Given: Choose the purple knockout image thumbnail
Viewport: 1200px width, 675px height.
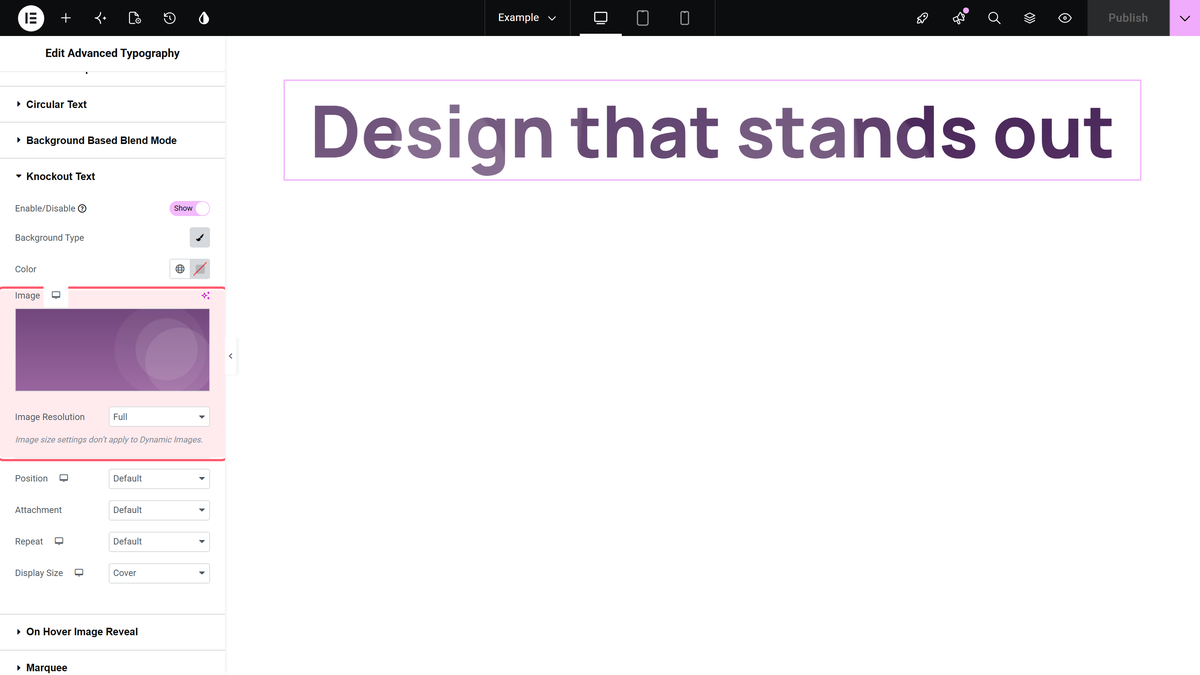Looking at the screenshot, I should (x=112, y=350).
